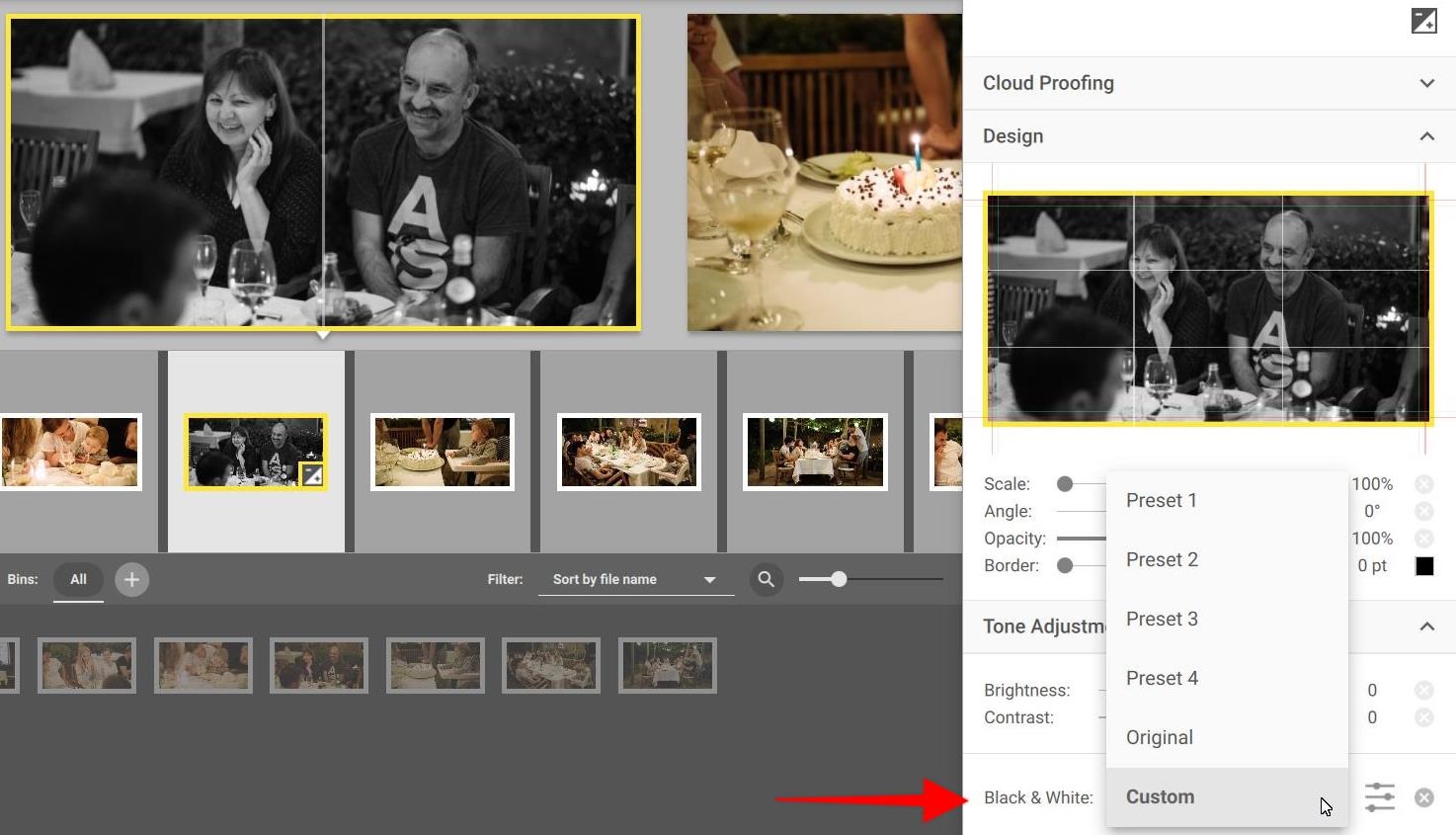1456x835 pixels.
Task: Open the garden group dinner spread thumbnail
Action: pos(815,452)
